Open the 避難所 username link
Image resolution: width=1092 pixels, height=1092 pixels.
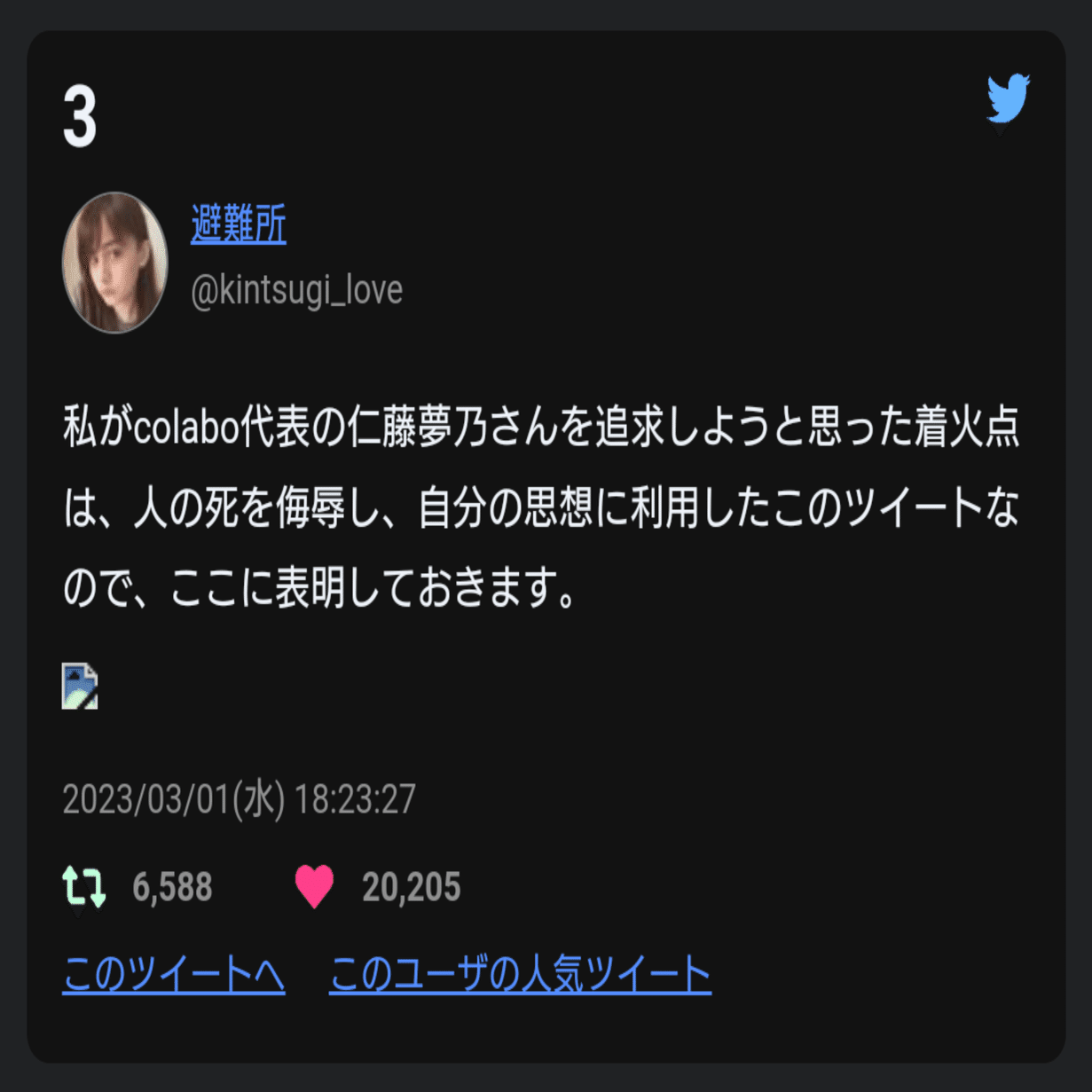tap(239, 224)
